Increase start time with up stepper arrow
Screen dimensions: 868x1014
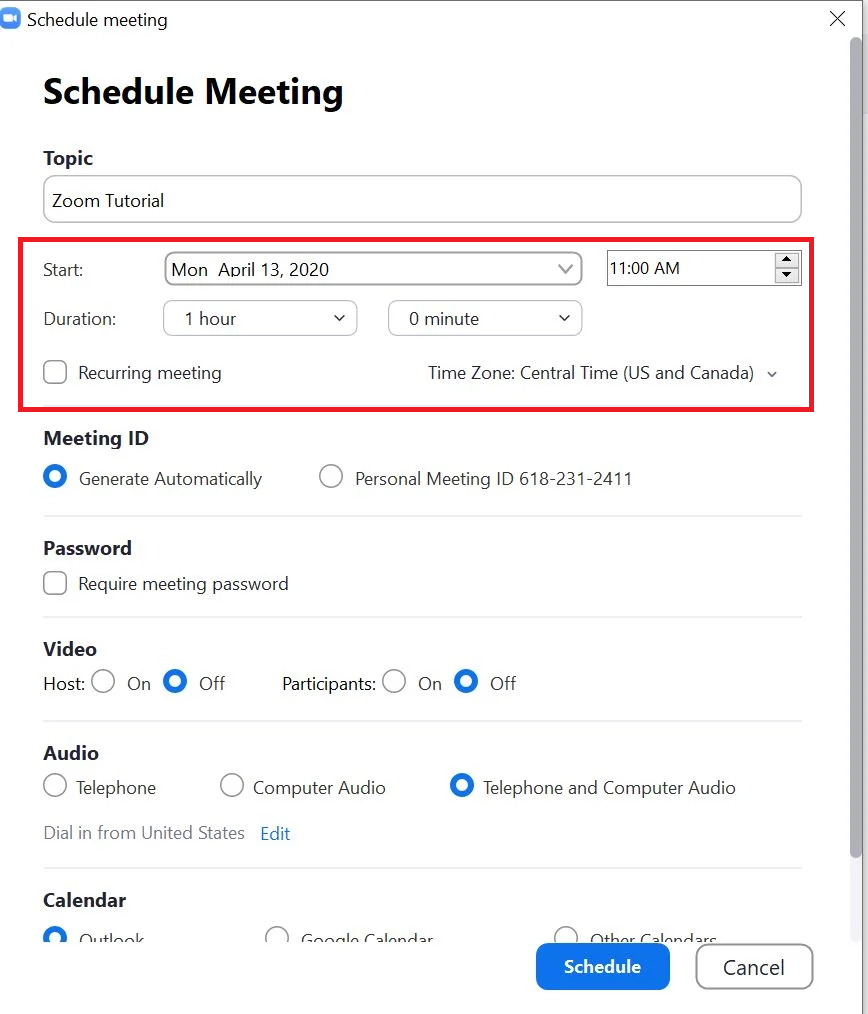(x=787, y=260)
